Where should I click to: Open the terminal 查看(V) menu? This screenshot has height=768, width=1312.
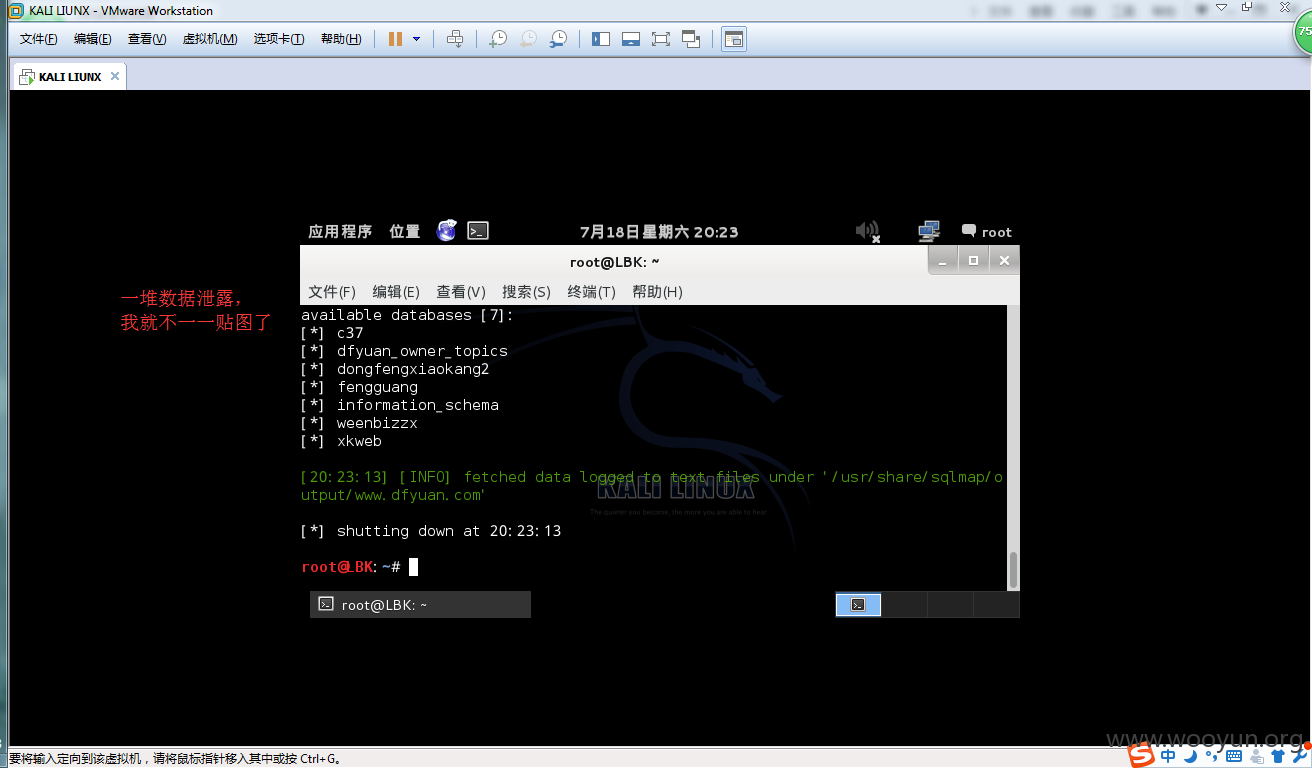click(x=461, y=291)
